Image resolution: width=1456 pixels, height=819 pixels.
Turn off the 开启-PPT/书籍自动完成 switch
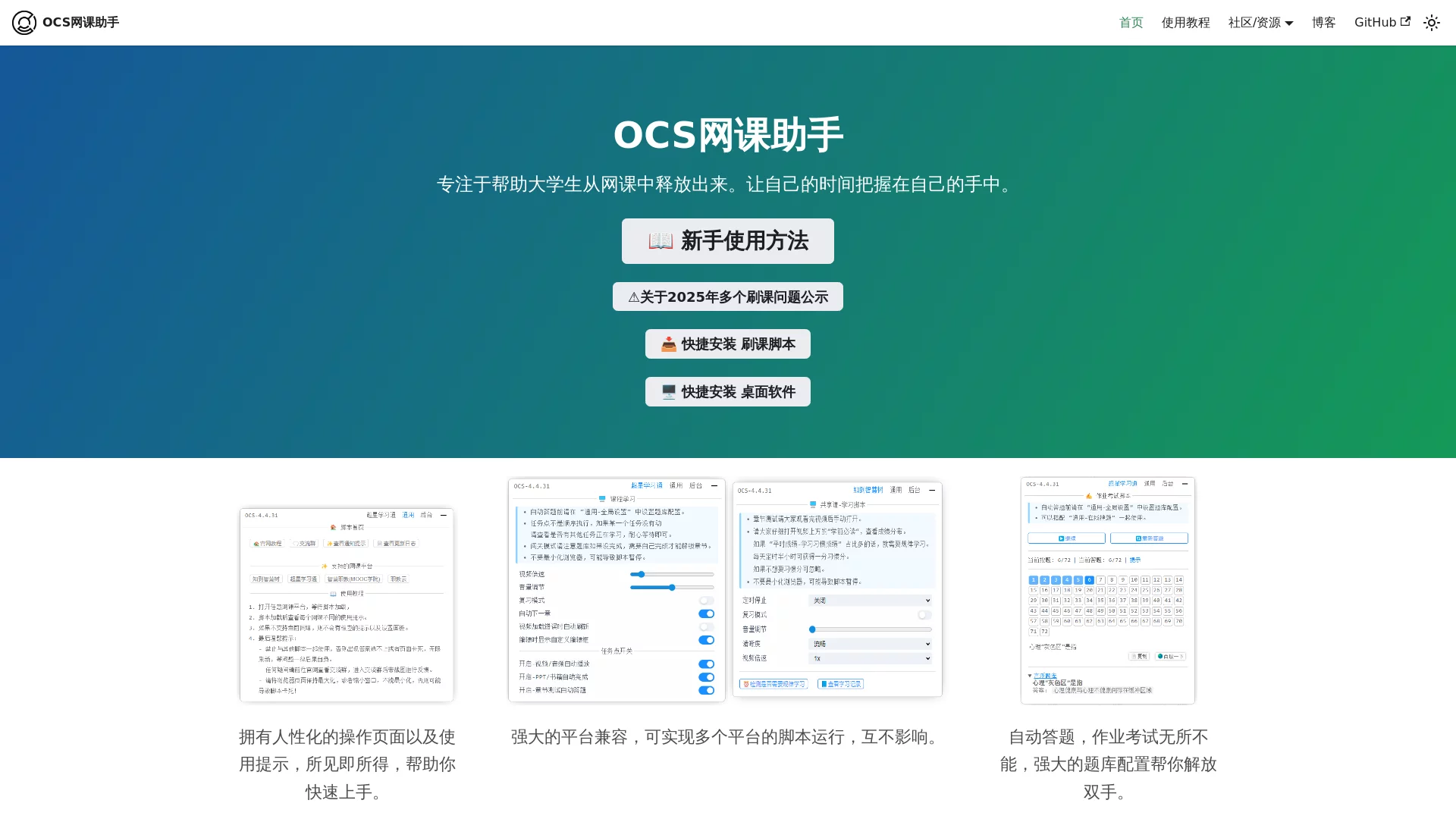click(x=706, y=676)
